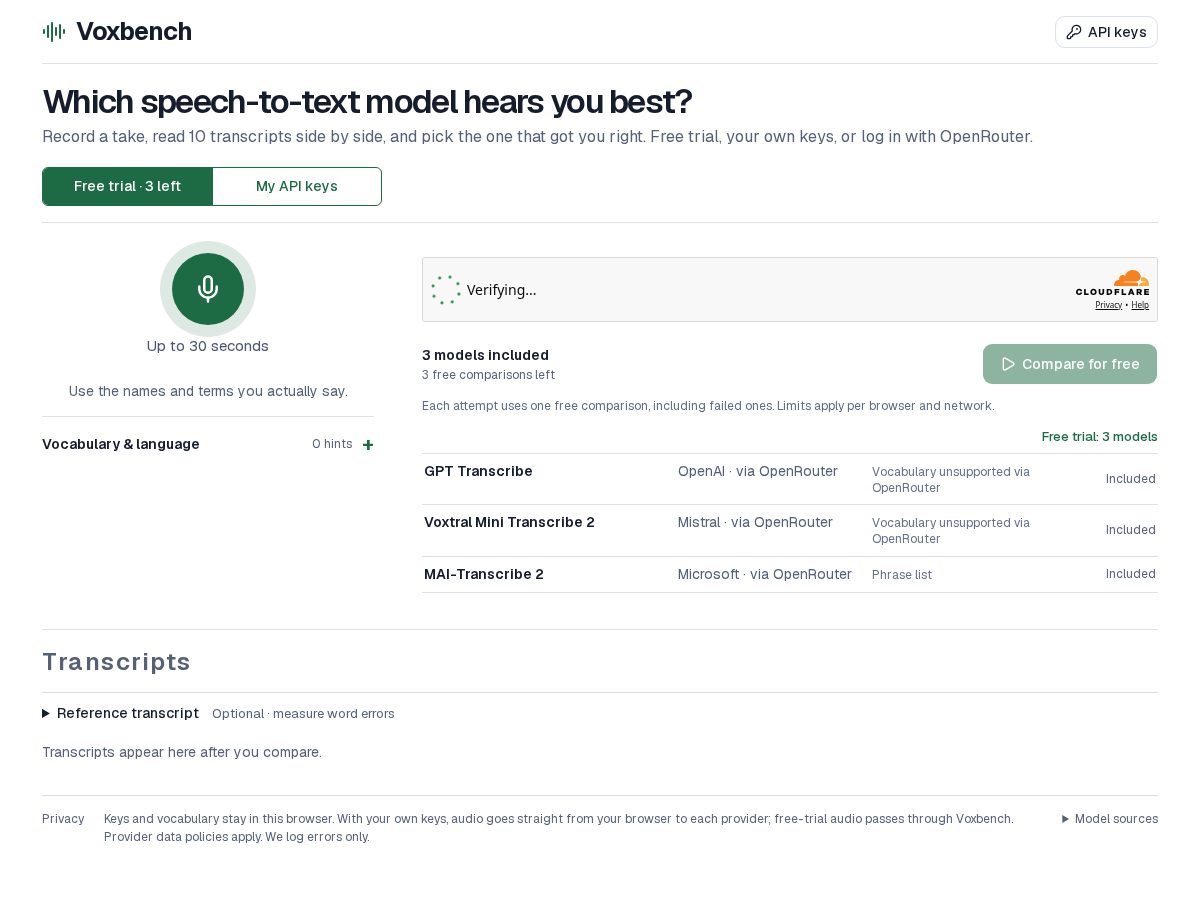Add a vocabulary hint with plus icon
Screen dimensions: 1200x900
368,445
